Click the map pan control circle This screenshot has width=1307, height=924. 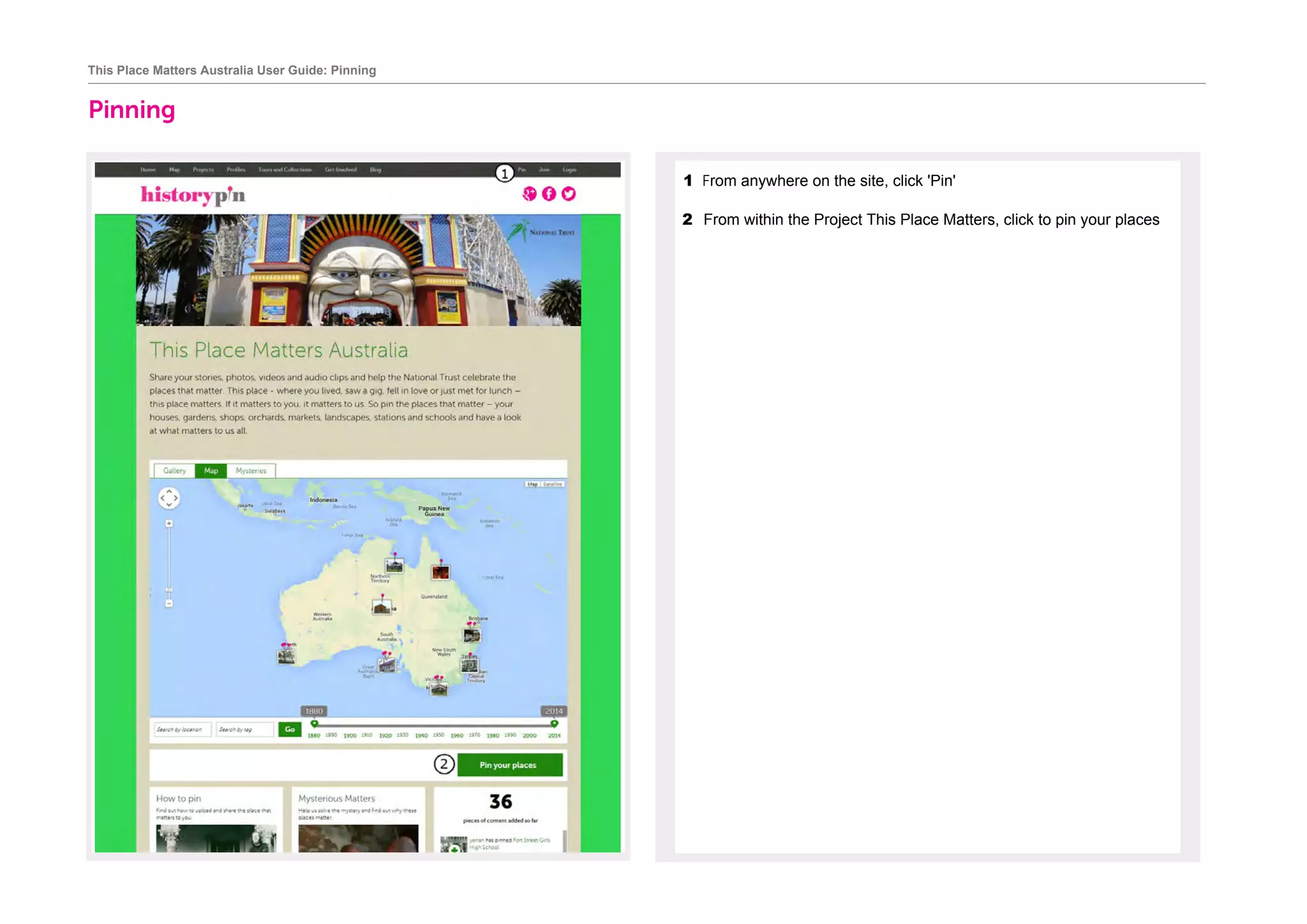pyautogui.click(x=169, y=498)
